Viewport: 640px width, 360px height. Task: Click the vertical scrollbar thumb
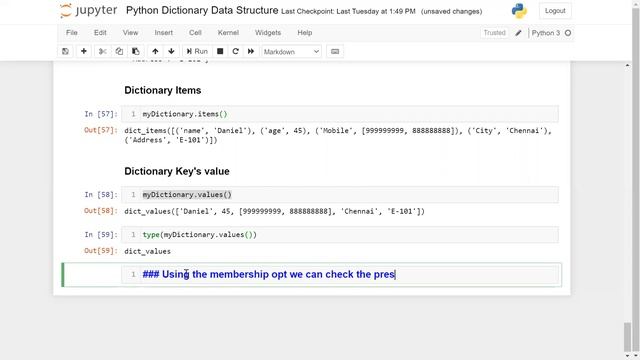coord(627,336)
